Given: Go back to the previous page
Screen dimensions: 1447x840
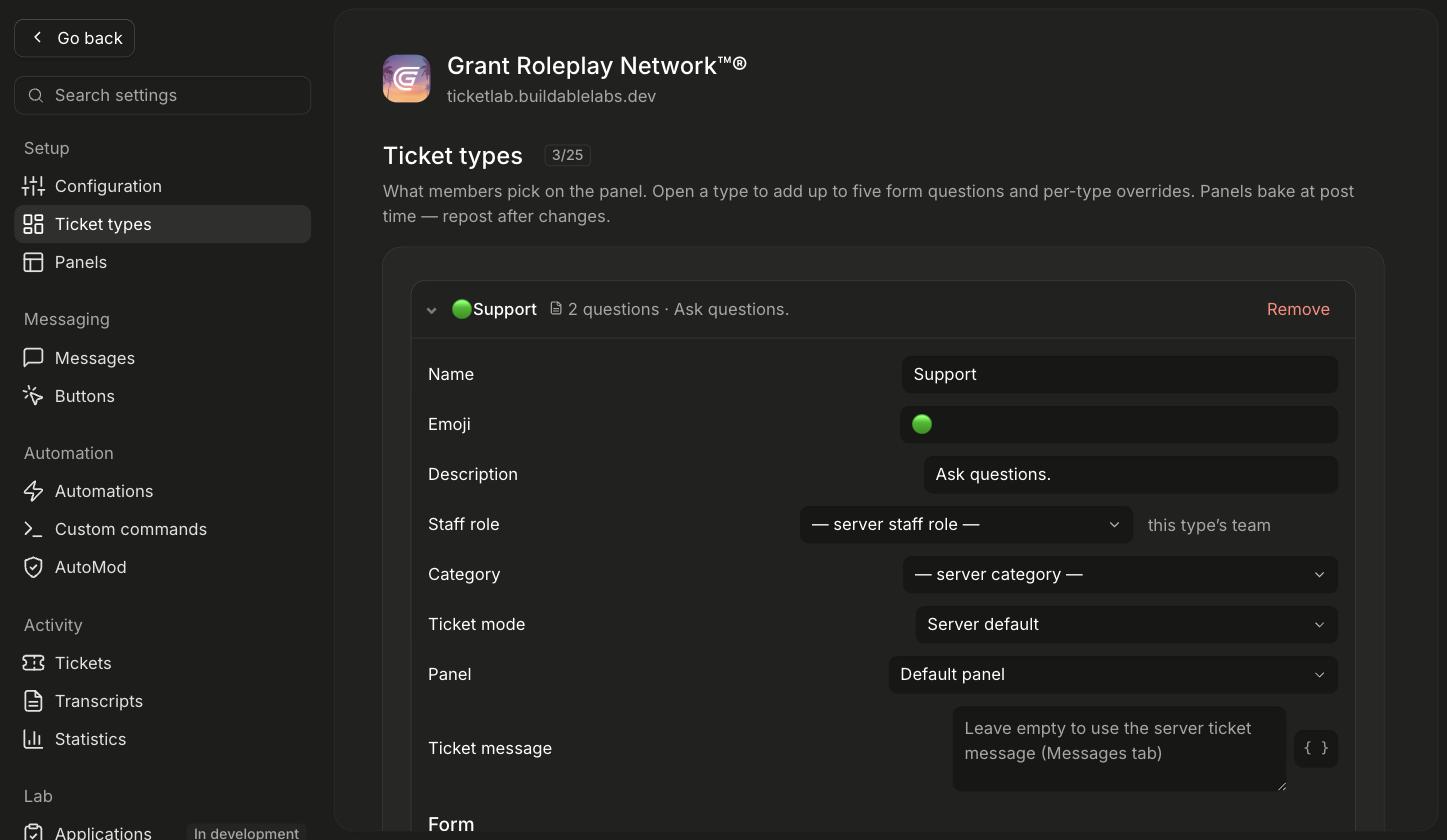Looking at the screenshot, I should pos(74,38).
